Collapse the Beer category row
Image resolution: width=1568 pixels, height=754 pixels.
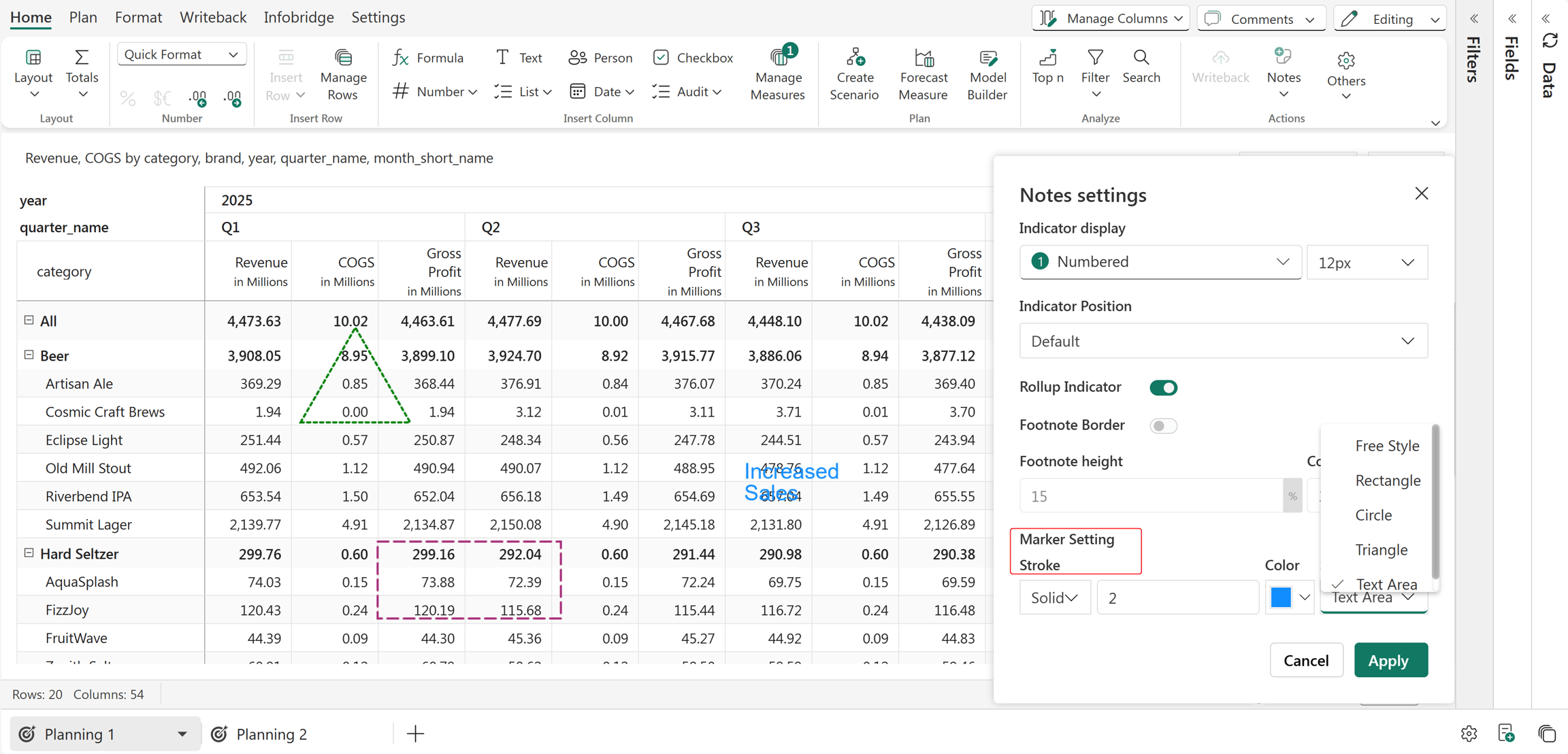(x=29, y=355)
